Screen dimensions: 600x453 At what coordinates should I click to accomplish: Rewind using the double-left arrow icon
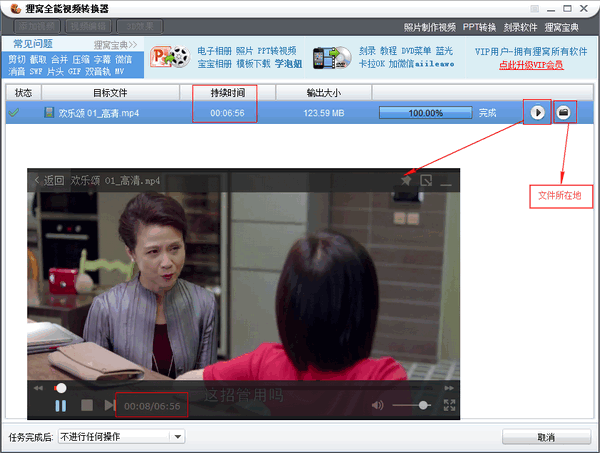coord(38,388)
